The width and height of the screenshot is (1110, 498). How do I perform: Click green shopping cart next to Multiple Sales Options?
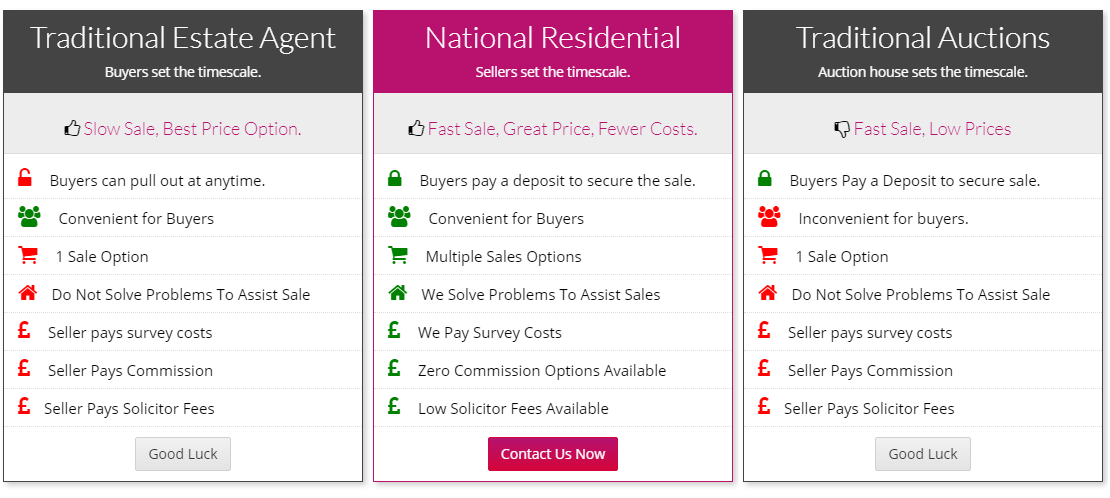pos(398,255)
